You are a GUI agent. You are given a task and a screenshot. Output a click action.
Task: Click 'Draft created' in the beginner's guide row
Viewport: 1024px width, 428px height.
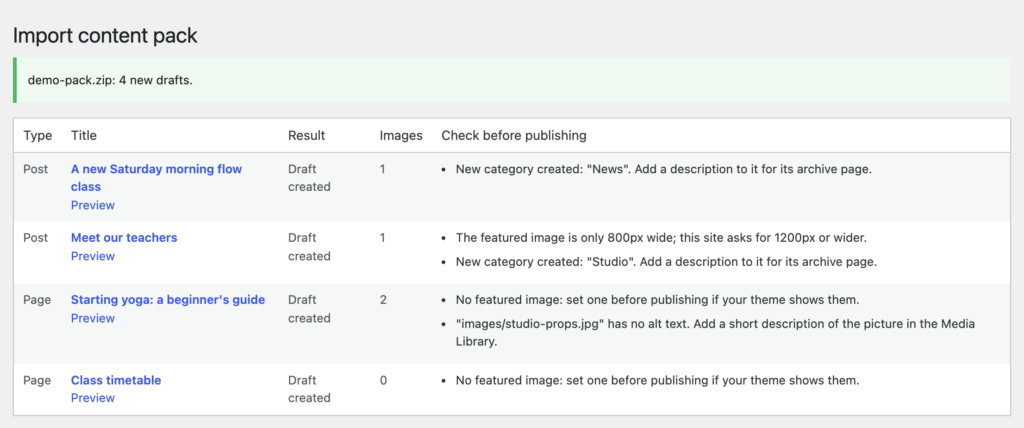point(310,309)
